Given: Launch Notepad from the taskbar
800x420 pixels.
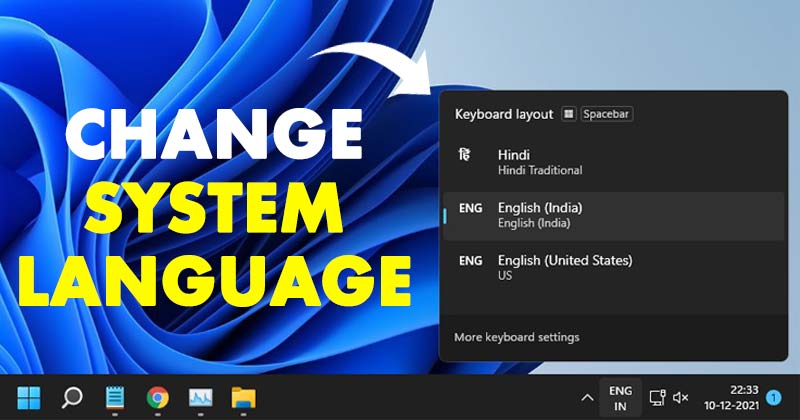Looking at the screenshot, I should (x=115, y=398).
